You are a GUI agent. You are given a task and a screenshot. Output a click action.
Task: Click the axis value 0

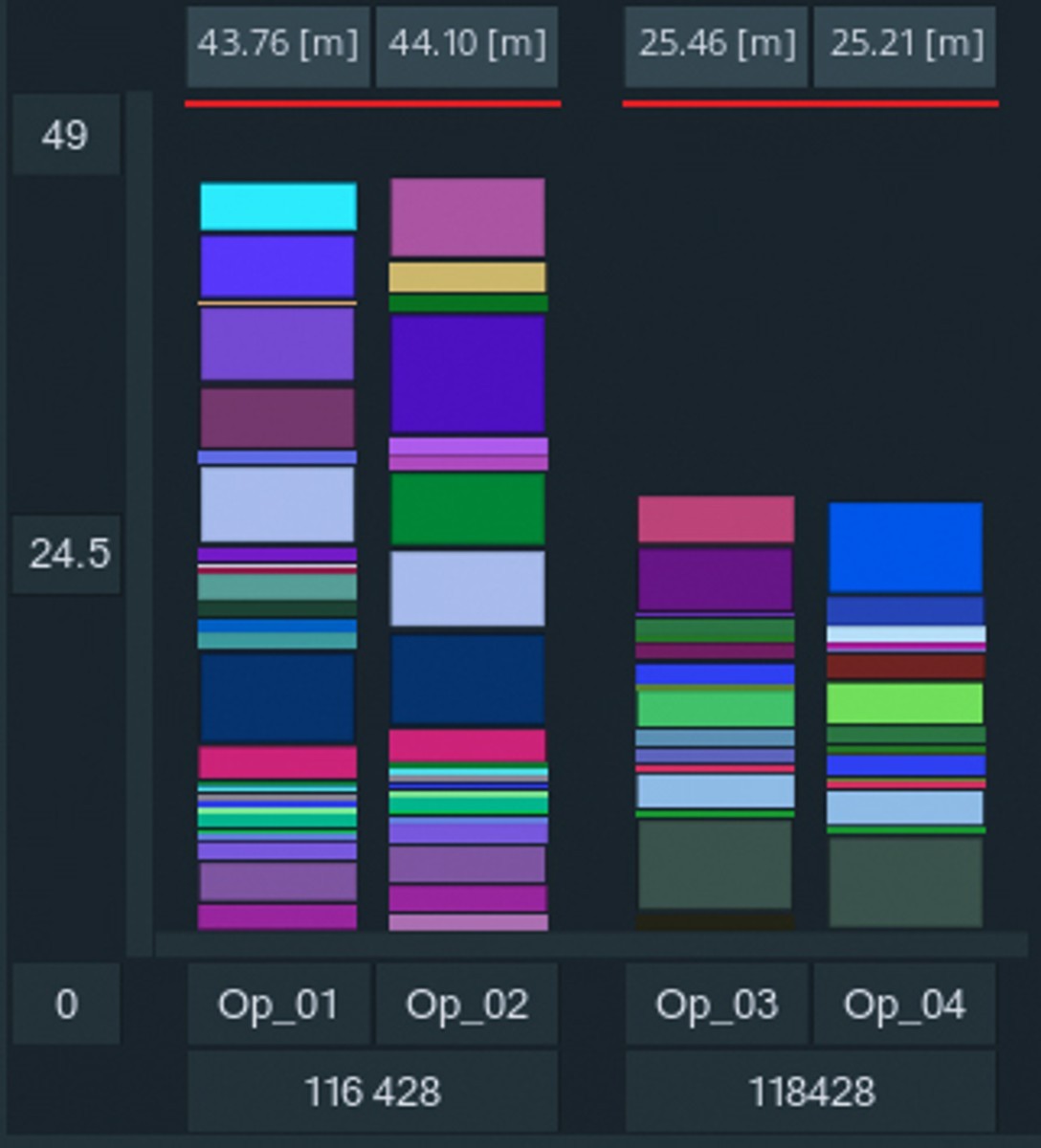[x=66, y=1004]
